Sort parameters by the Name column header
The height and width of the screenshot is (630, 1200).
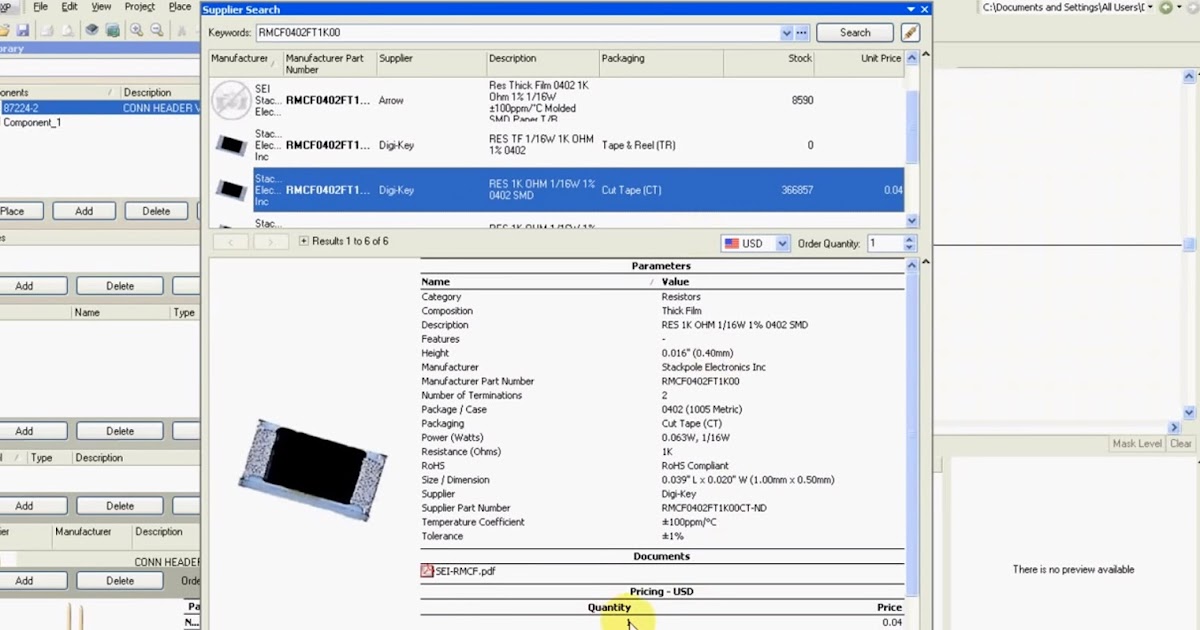[539, 282]
